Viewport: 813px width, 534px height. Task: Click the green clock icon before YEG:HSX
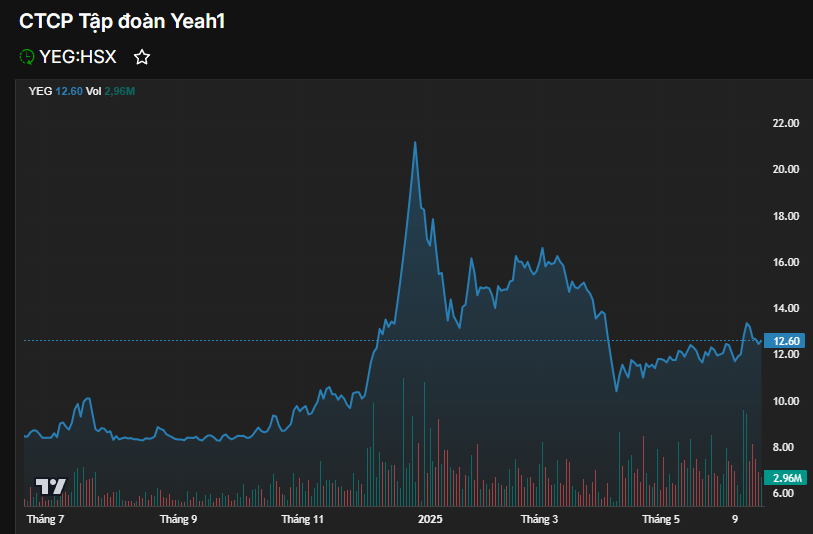(27, 57)
